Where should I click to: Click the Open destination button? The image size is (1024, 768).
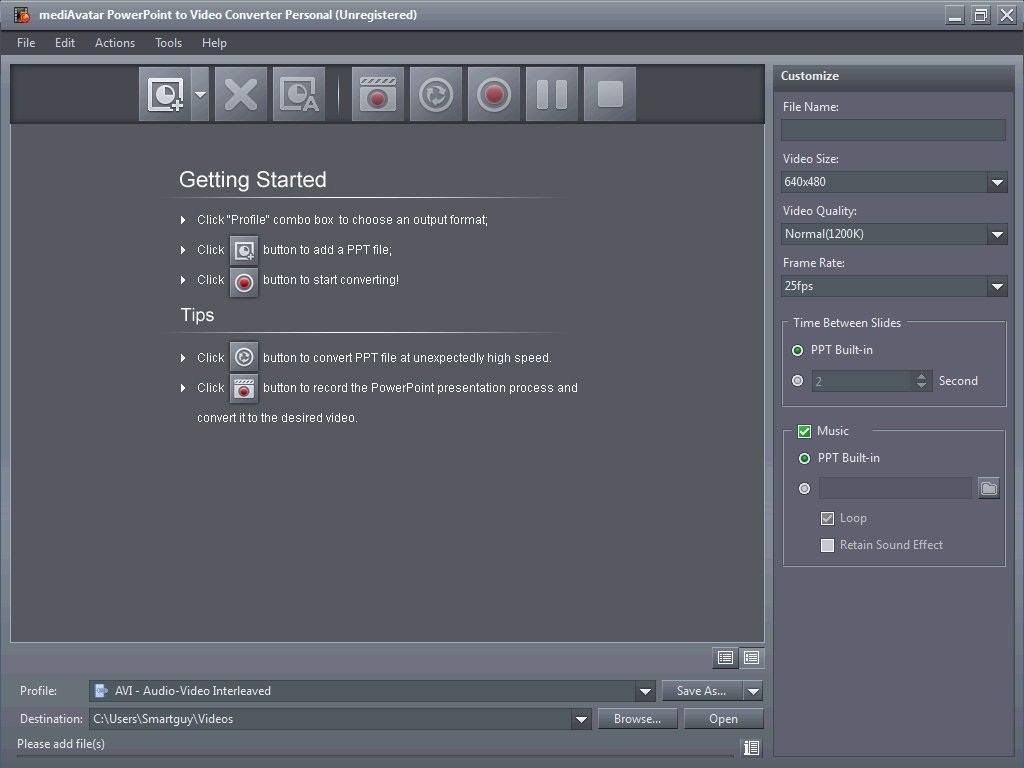click(724, 719)
